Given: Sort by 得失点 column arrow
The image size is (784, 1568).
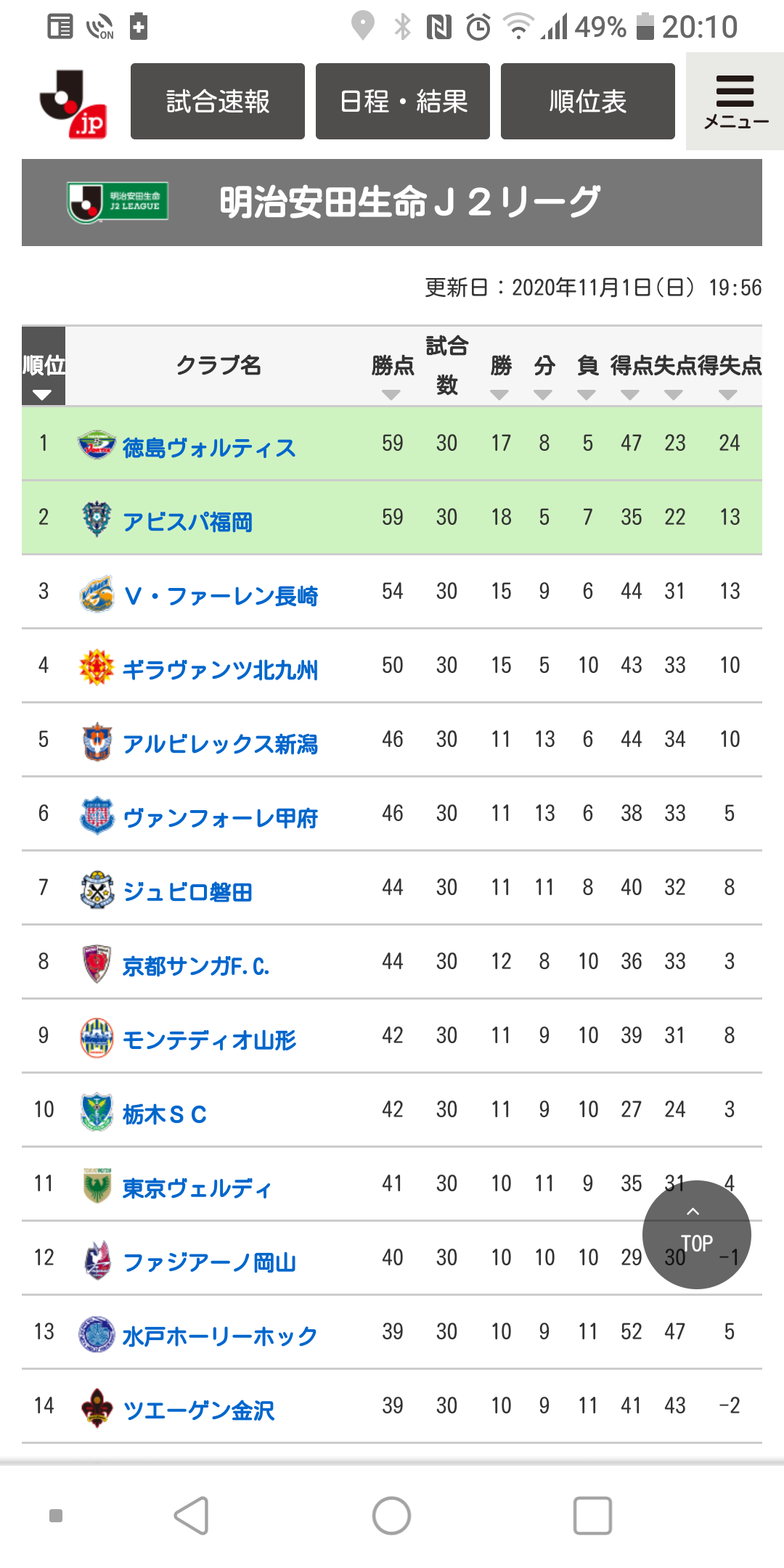Looking at the screenshot, I should tap(728, 395).
